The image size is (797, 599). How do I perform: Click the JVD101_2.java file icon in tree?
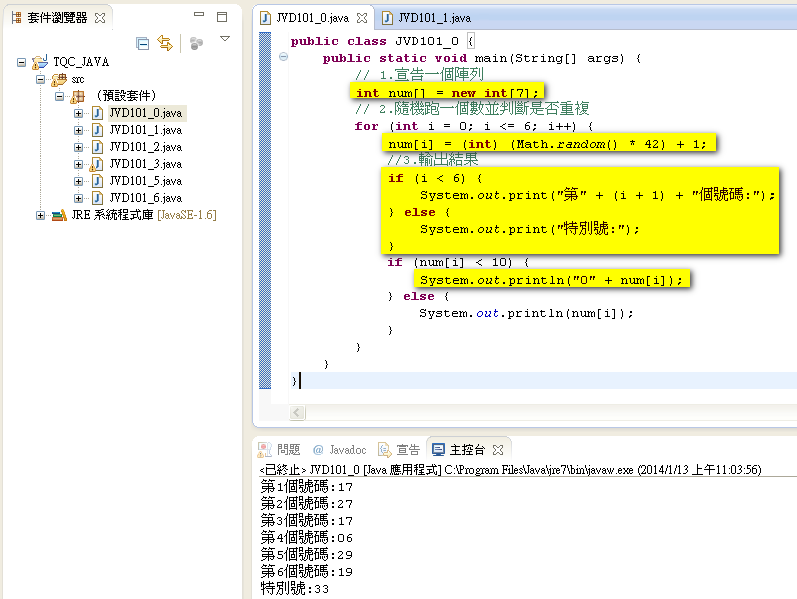pyautogui.click(x=97, y=147)
